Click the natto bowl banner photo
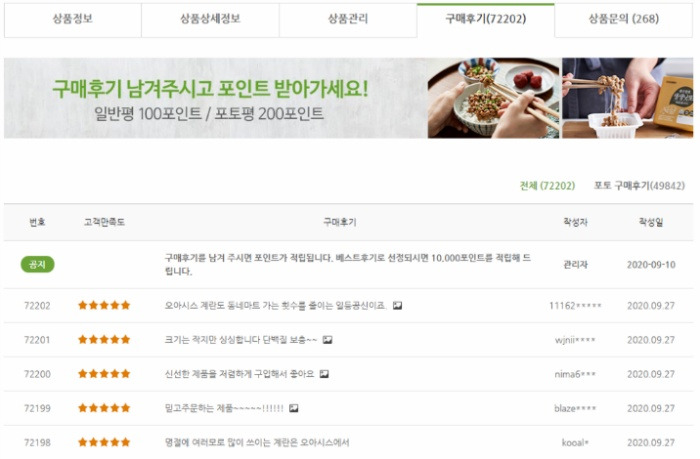Screen dimensions: 700x459 [x=493, y=98]
